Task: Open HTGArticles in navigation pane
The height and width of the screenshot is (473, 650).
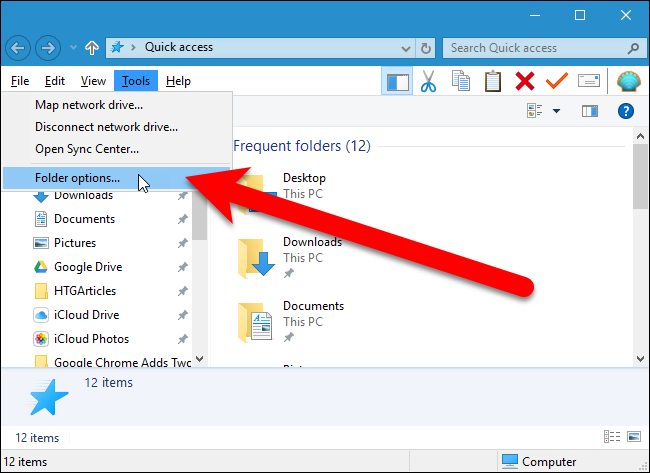Action: pyautogui.click(x=85, y=291)
